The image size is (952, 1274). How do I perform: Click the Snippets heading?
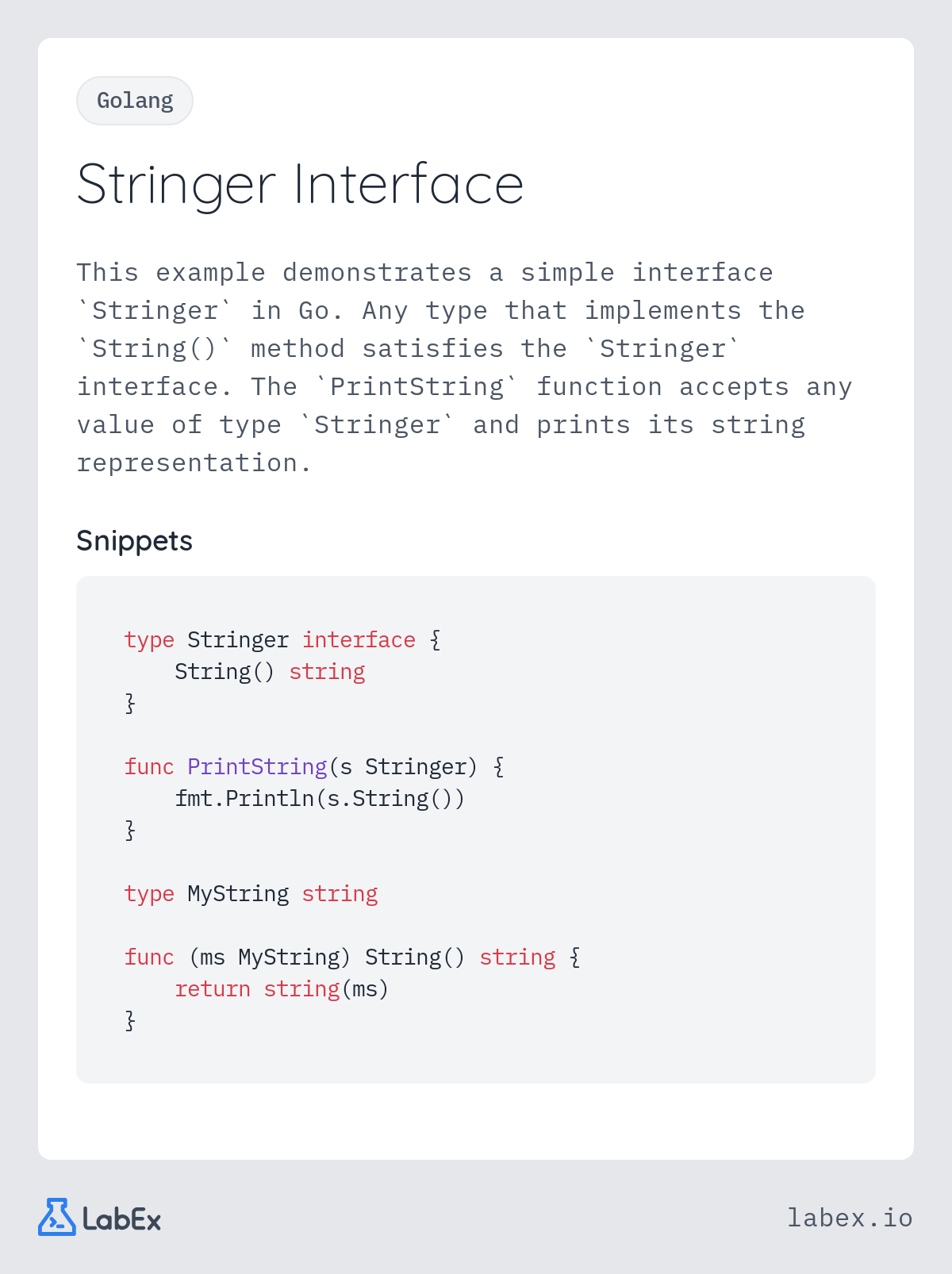pos(134,541)
